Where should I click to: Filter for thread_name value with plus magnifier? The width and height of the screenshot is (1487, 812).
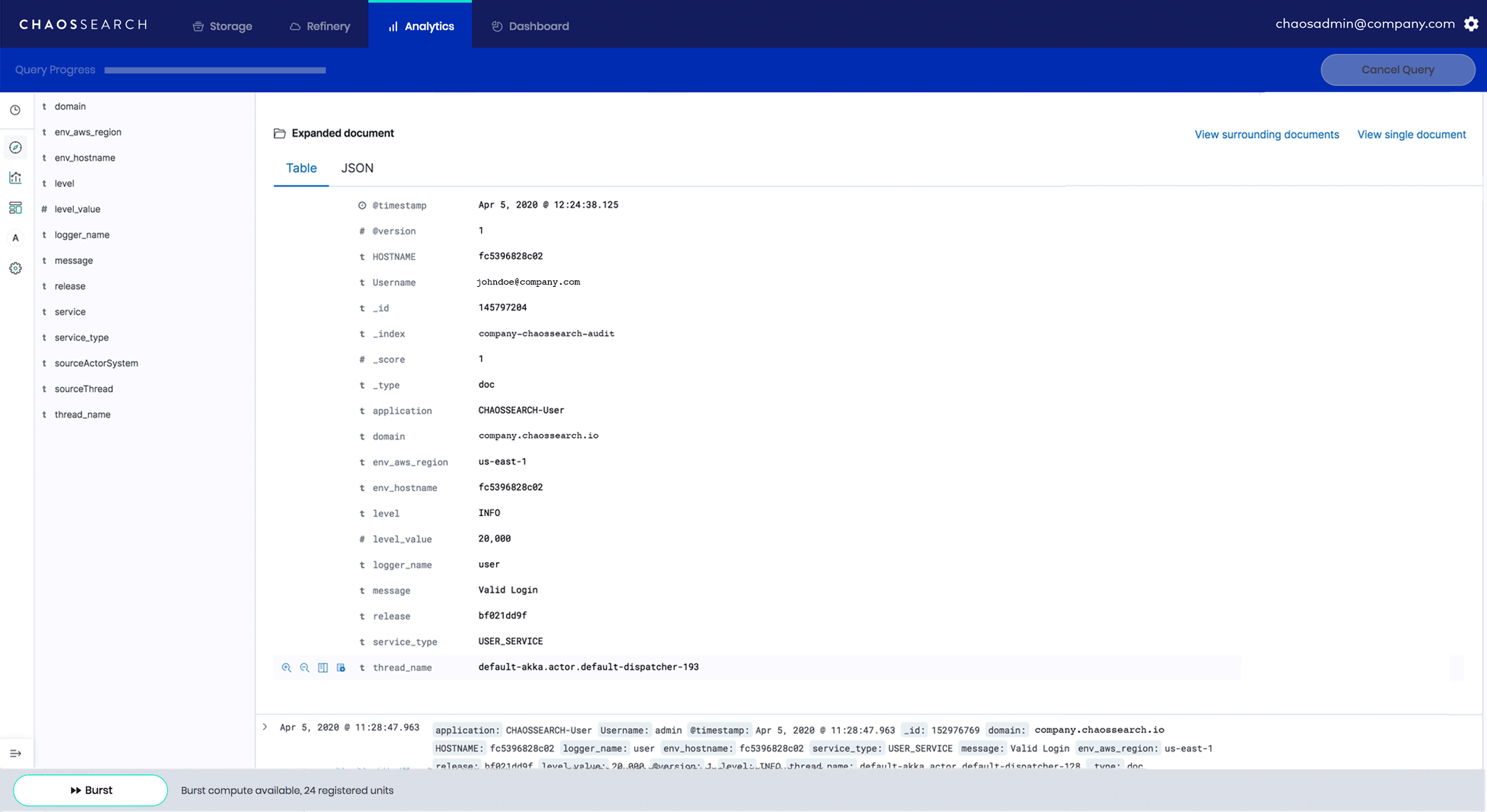(x=286, y=668)
